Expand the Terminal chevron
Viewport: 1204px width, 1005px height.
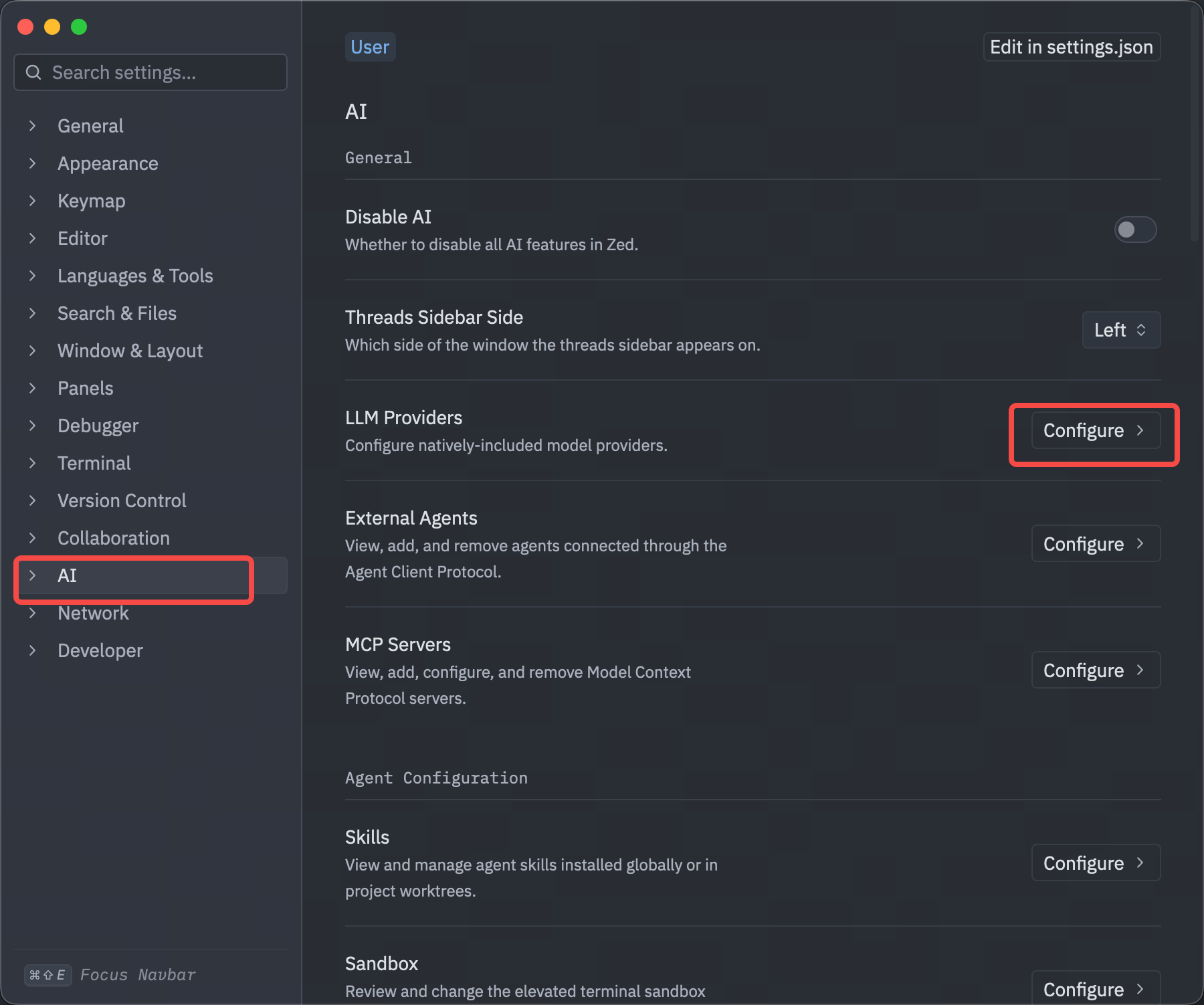[x=32, y=463]
